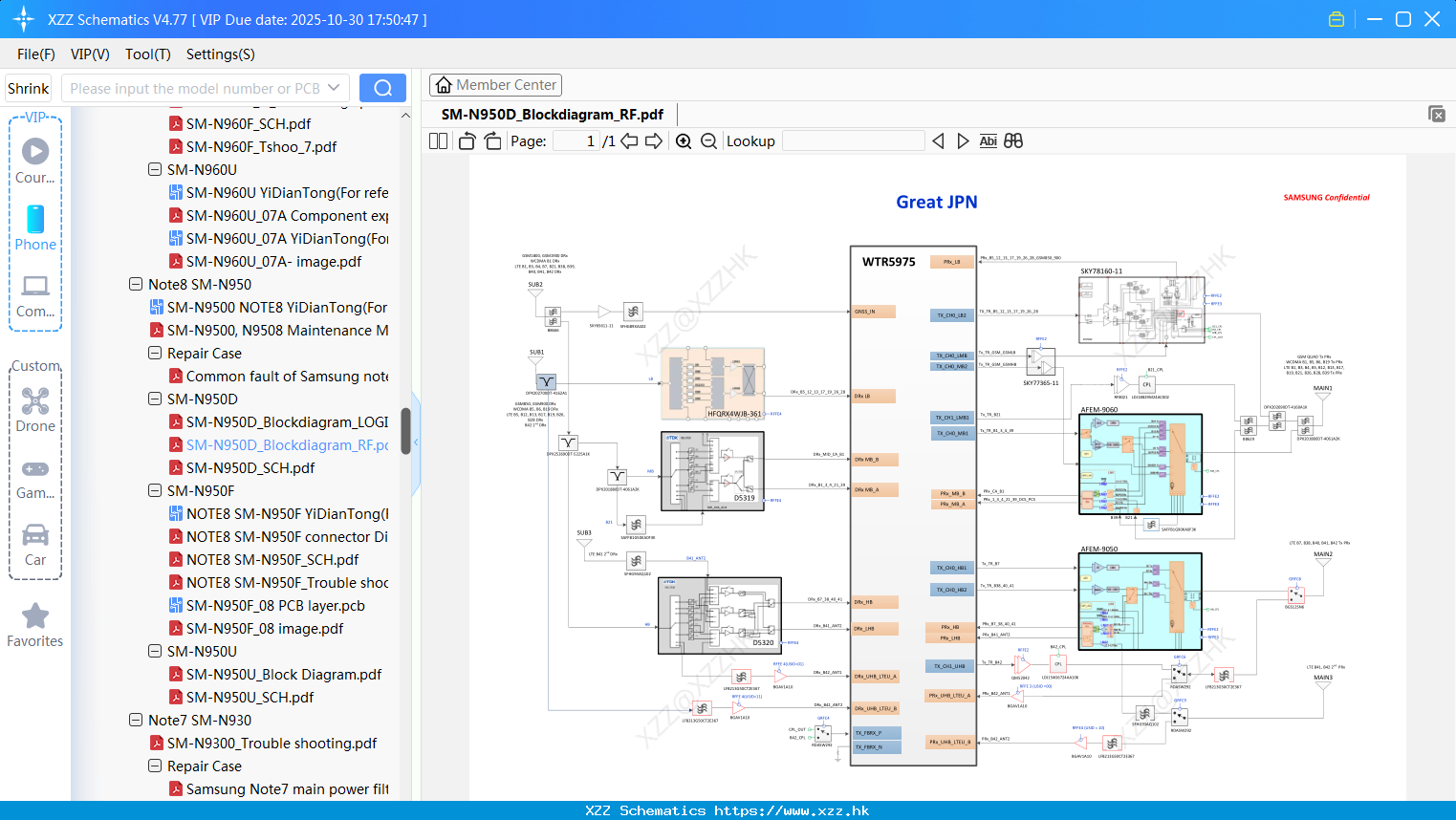Image resolution: width=1456 pixels, height=820 pixels.
Task: Zoom out of the PDF
Action: pos(708,140)
